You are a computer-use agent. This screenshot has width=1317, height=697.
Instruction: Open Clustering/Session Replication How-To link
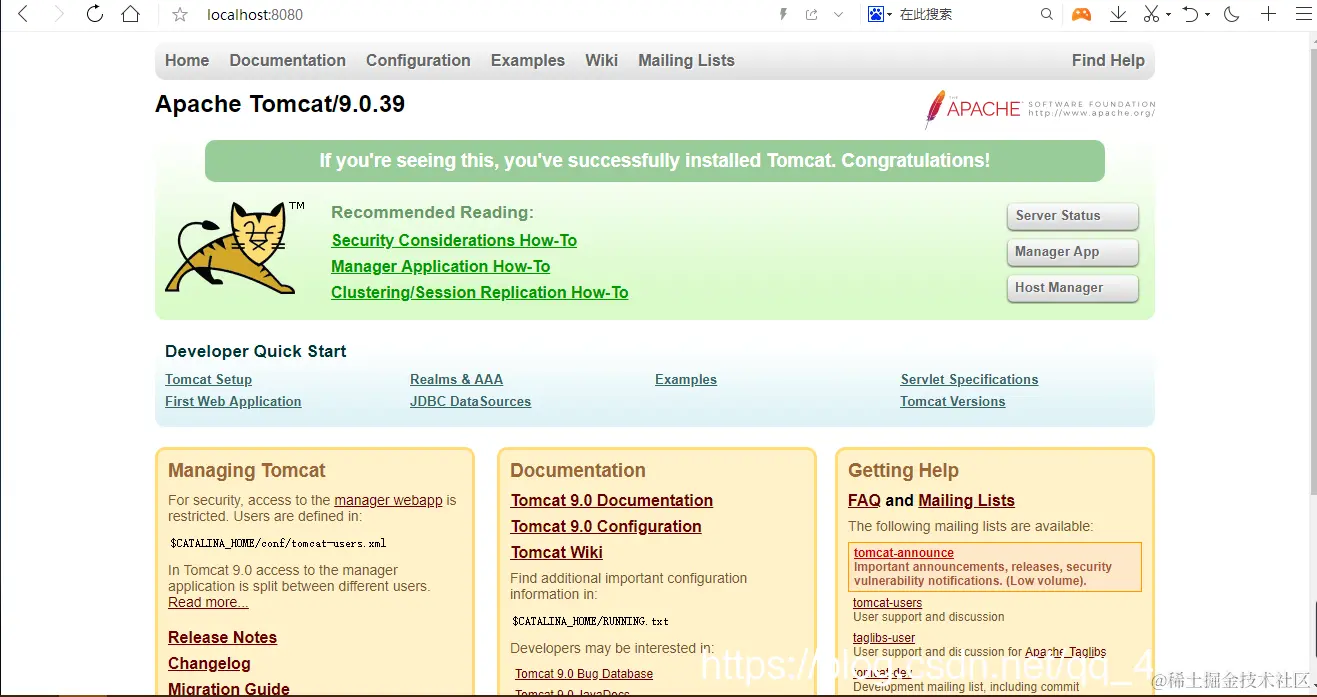coord(480,292)
